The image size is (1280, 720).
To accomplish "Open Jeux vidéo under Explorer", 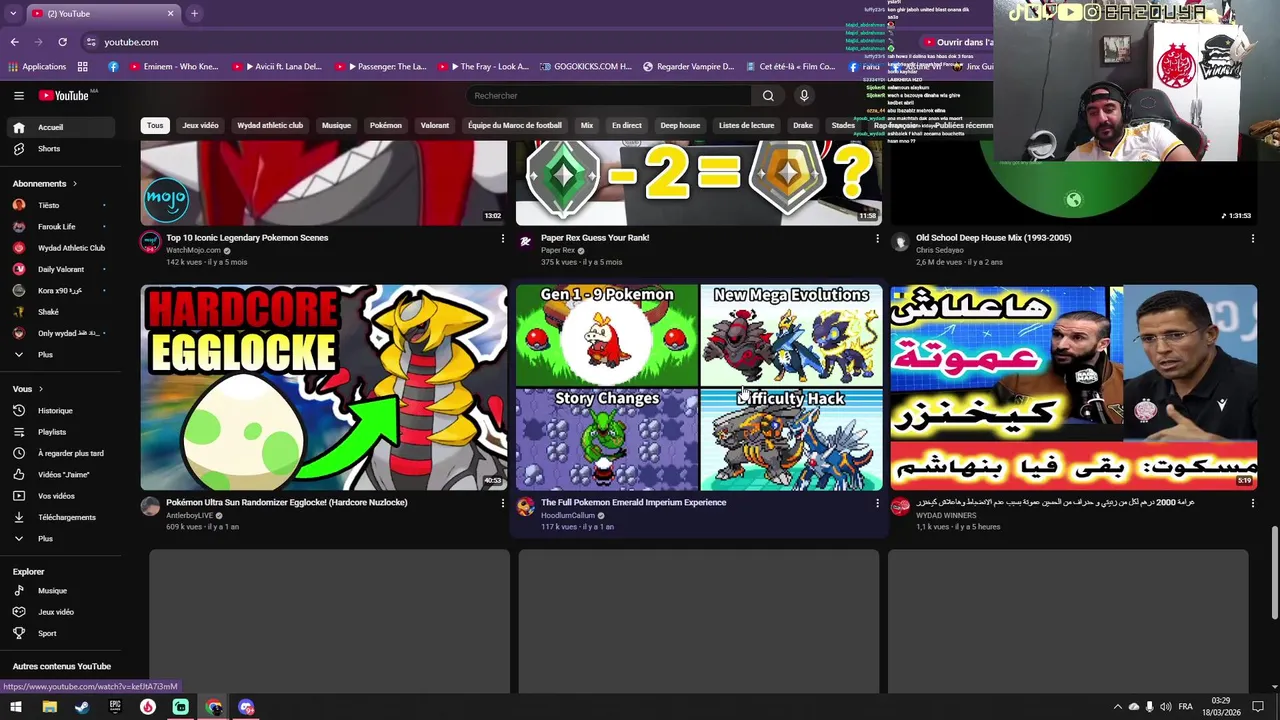I will (x=60, y=612).
